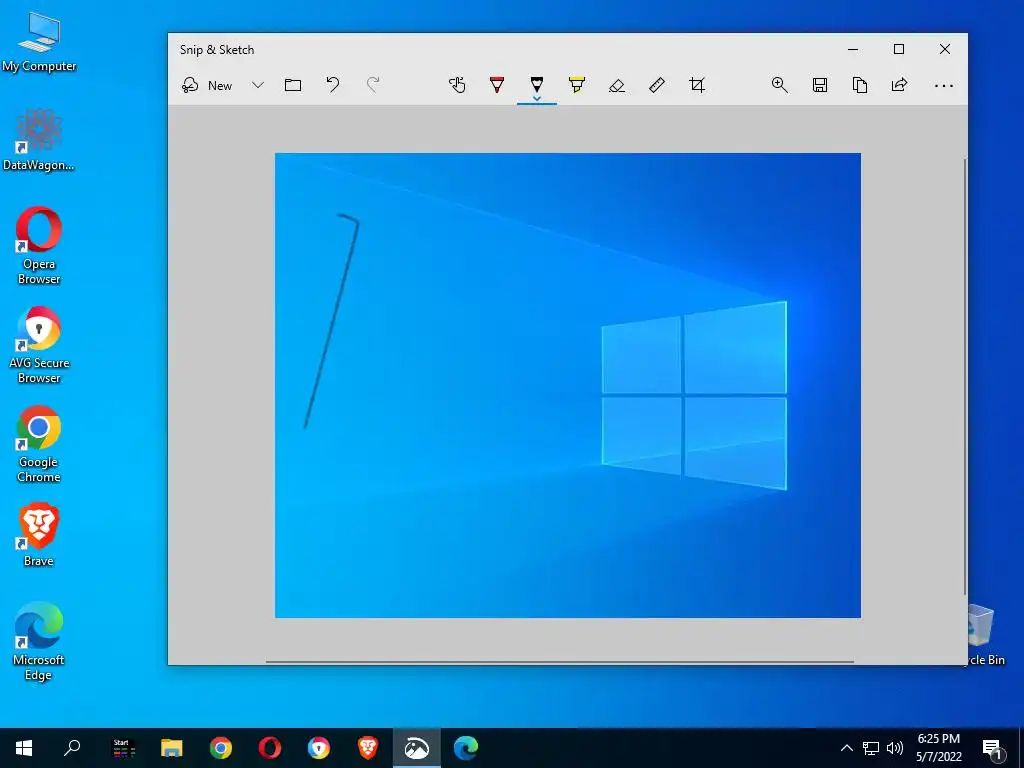Image resolution: width=1024 pixels, height=768 pixels.
Task: Open clock showing 6:25 PM 5/7/2022
Action: [x=938, y=748]
